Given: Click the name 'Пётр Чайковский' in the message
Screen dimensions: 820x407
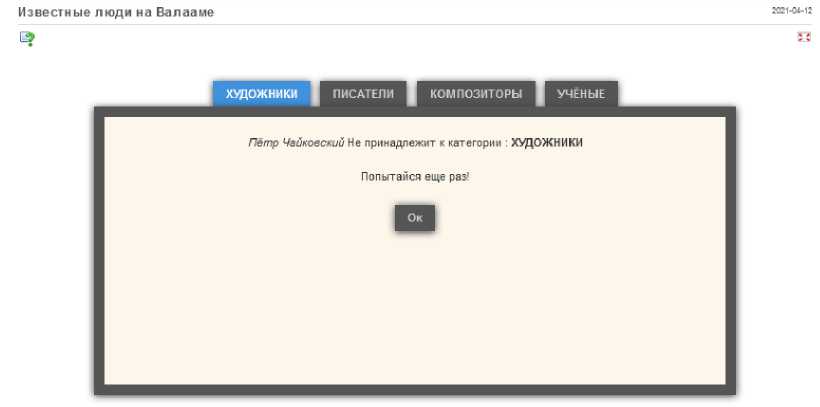Looking at the screenshot, I should coord(296,143).
